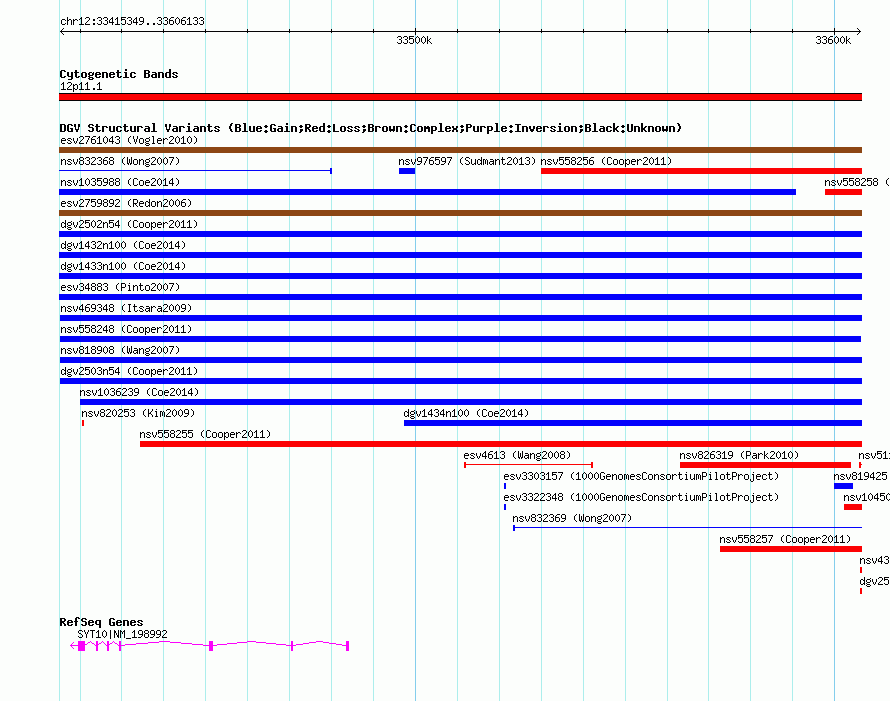890x701 pixels.
Task: Click the SYT10 gene's left arrow end
Action: 73,645
